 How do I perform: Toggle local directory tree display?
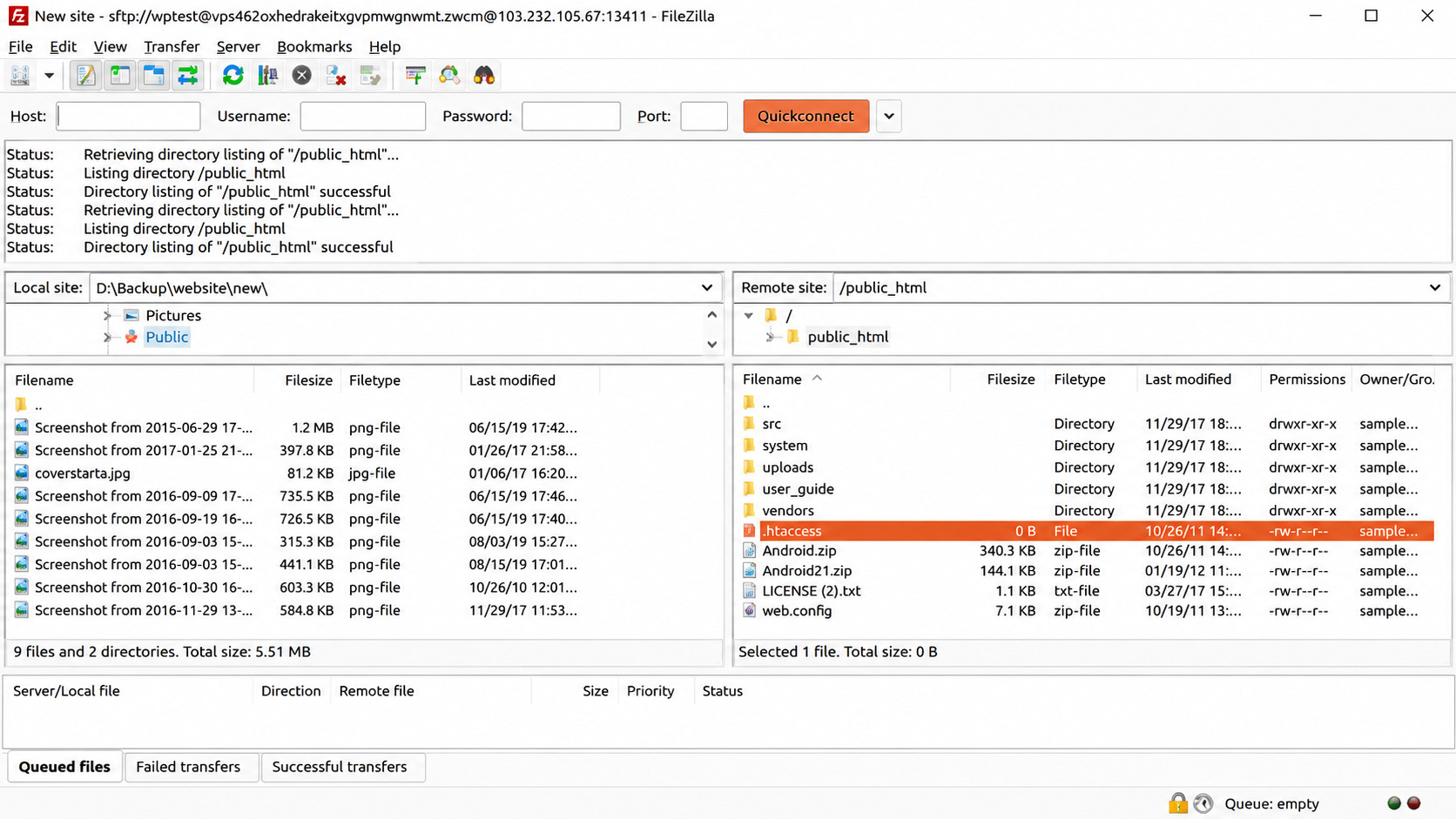[120, 76]
